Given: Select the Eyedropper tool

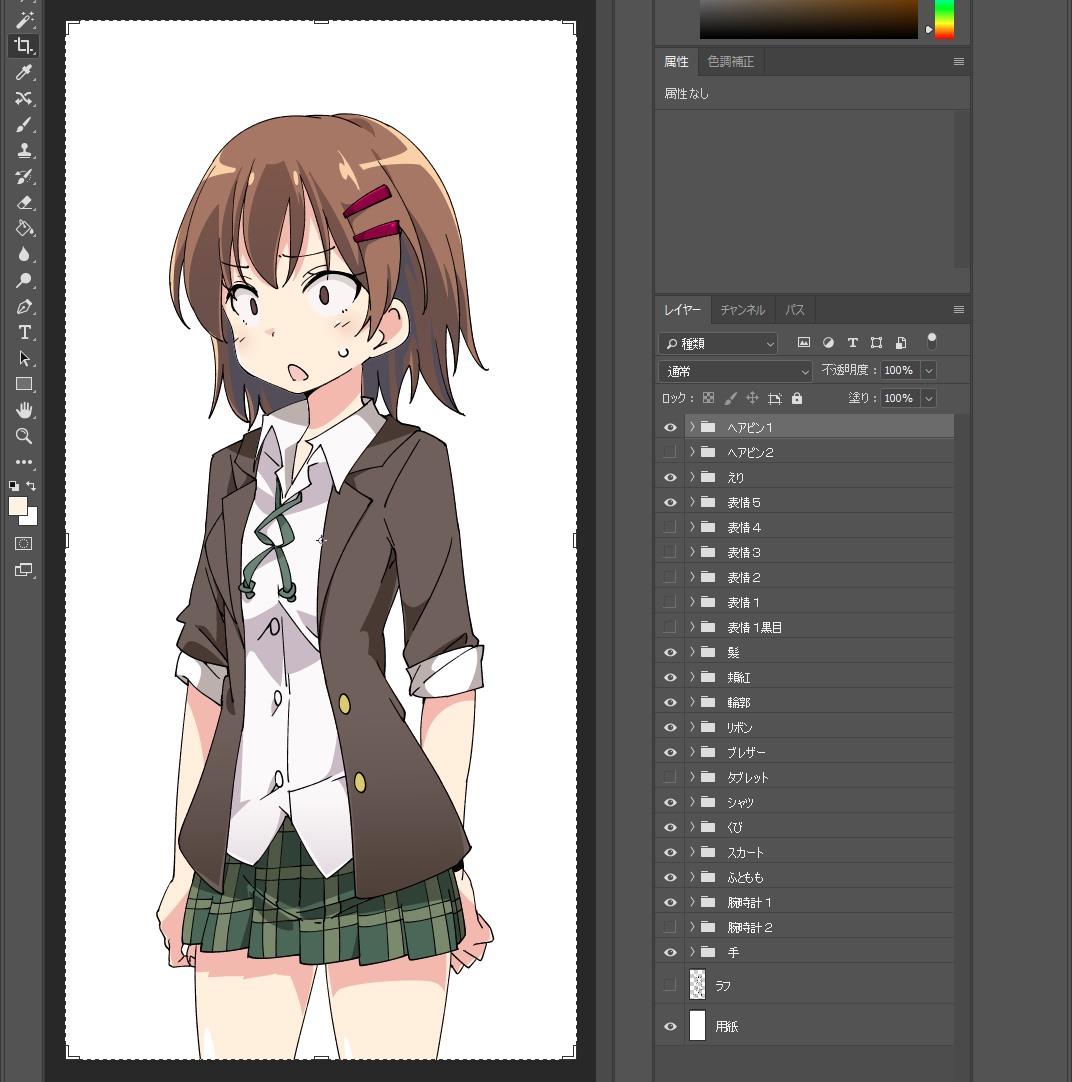Looking at the screenshot, I should pos(24,72).
